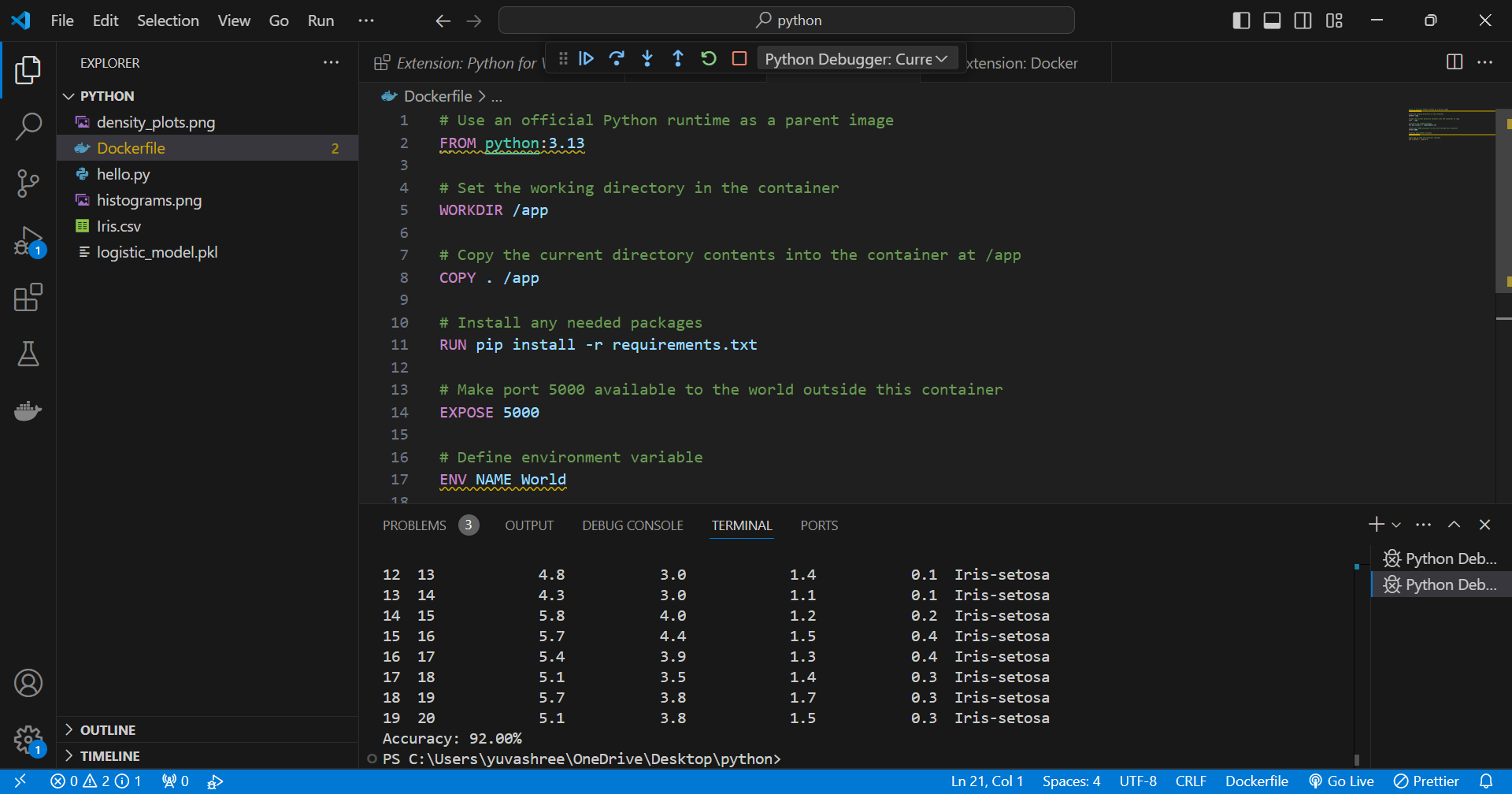This screenshot has width=1512, height=794.
Task: Expand breadcrumb ellipsis after Dockerfile
Action: click(497, 97)
